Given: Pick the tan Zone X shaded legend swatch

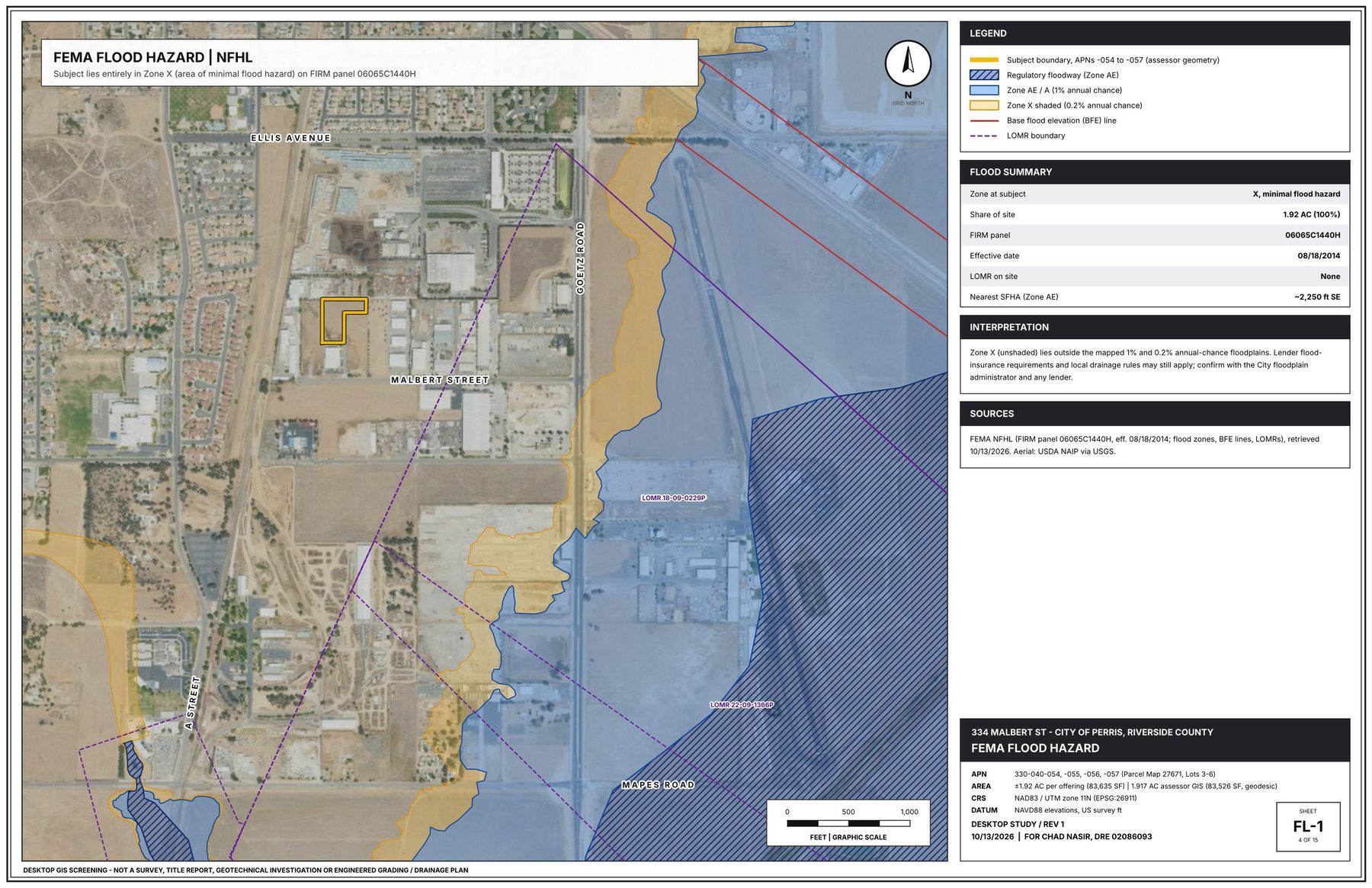Looking at the screenshot, I should pos(984,106).
